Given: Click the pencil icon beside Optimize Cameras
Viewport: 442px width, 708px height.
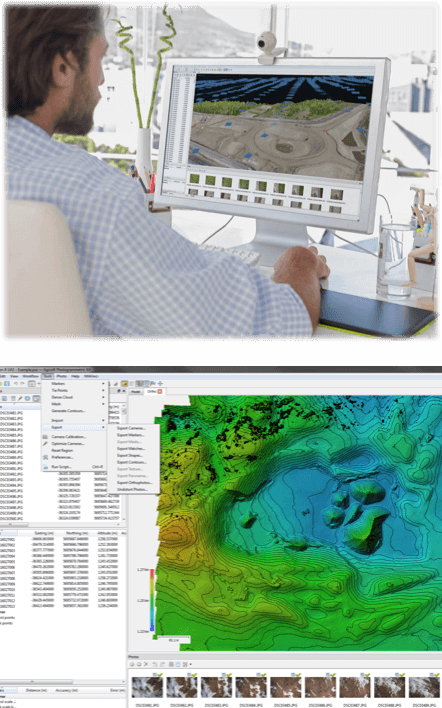Looking at the screenshot, I should 46,443.
